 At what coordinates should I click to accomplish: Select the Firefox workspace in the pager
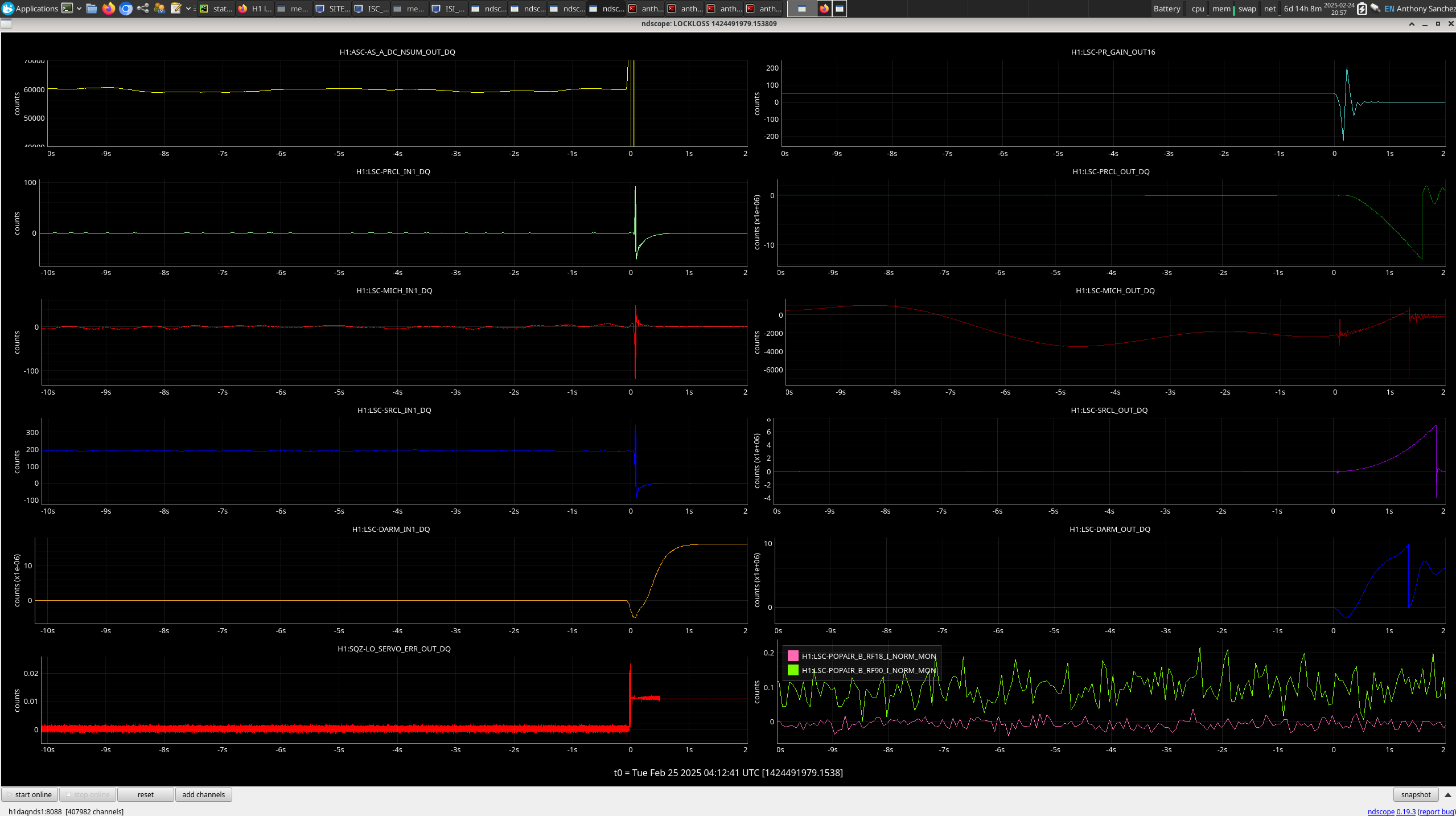tap(824, 9)
